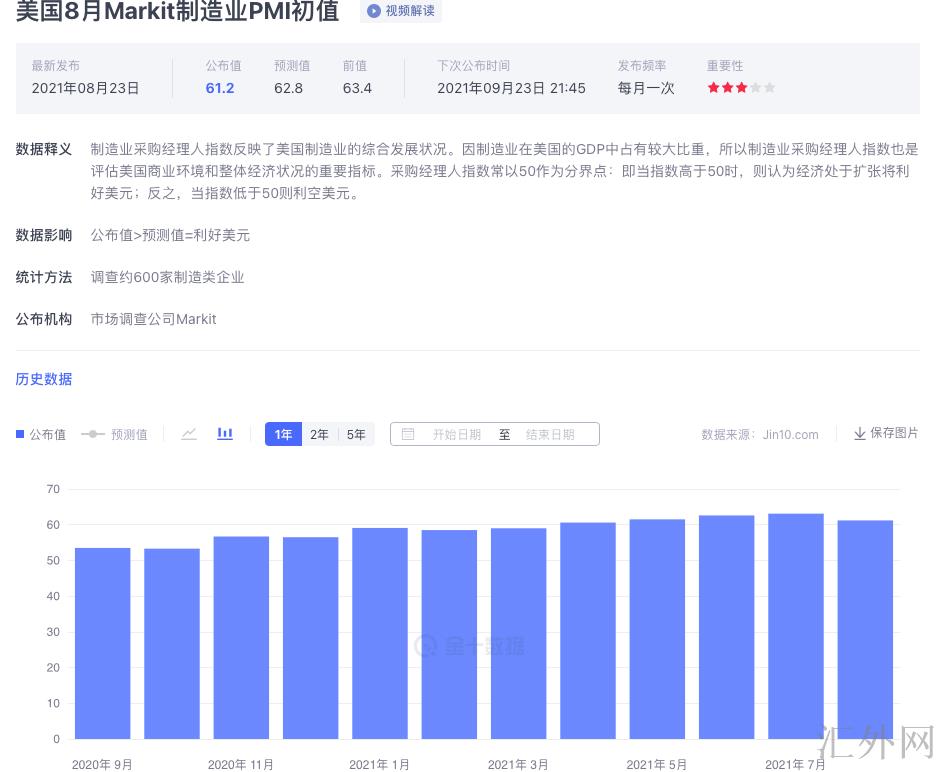The width and height of the screenshot is (945, 772).
Task: Click the third red importance star
Action: click(741, 88)
